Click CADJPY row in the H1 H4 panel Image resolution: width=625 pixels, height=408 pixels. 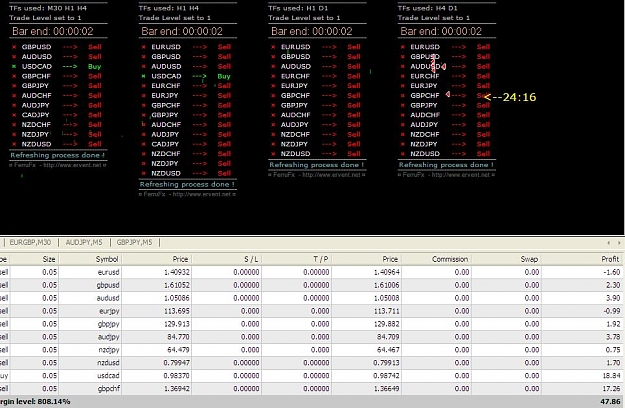(186, 144)
